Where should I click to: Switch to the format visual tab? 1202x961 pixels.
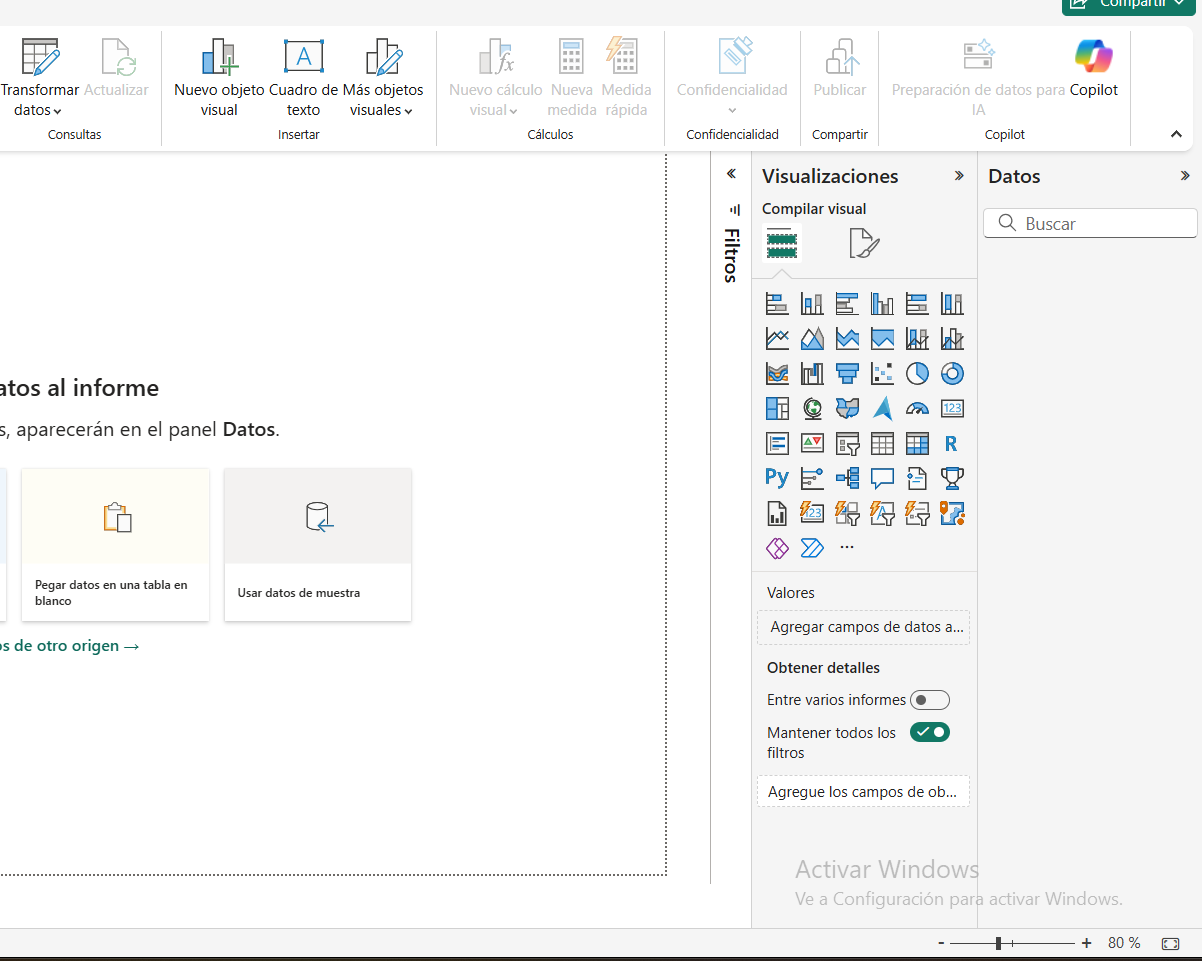coord(863,243)
